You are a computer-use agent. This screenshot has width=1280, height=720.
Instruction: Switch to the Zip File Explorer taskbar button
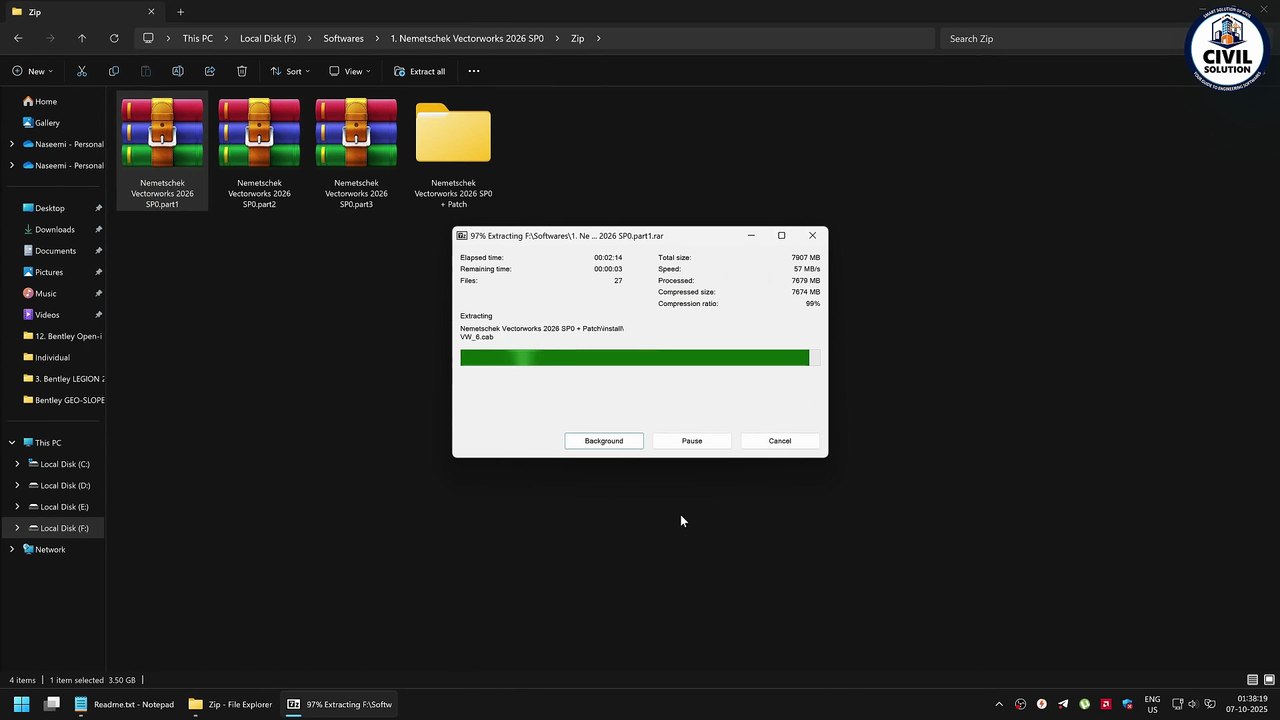(x=231, y=704)
